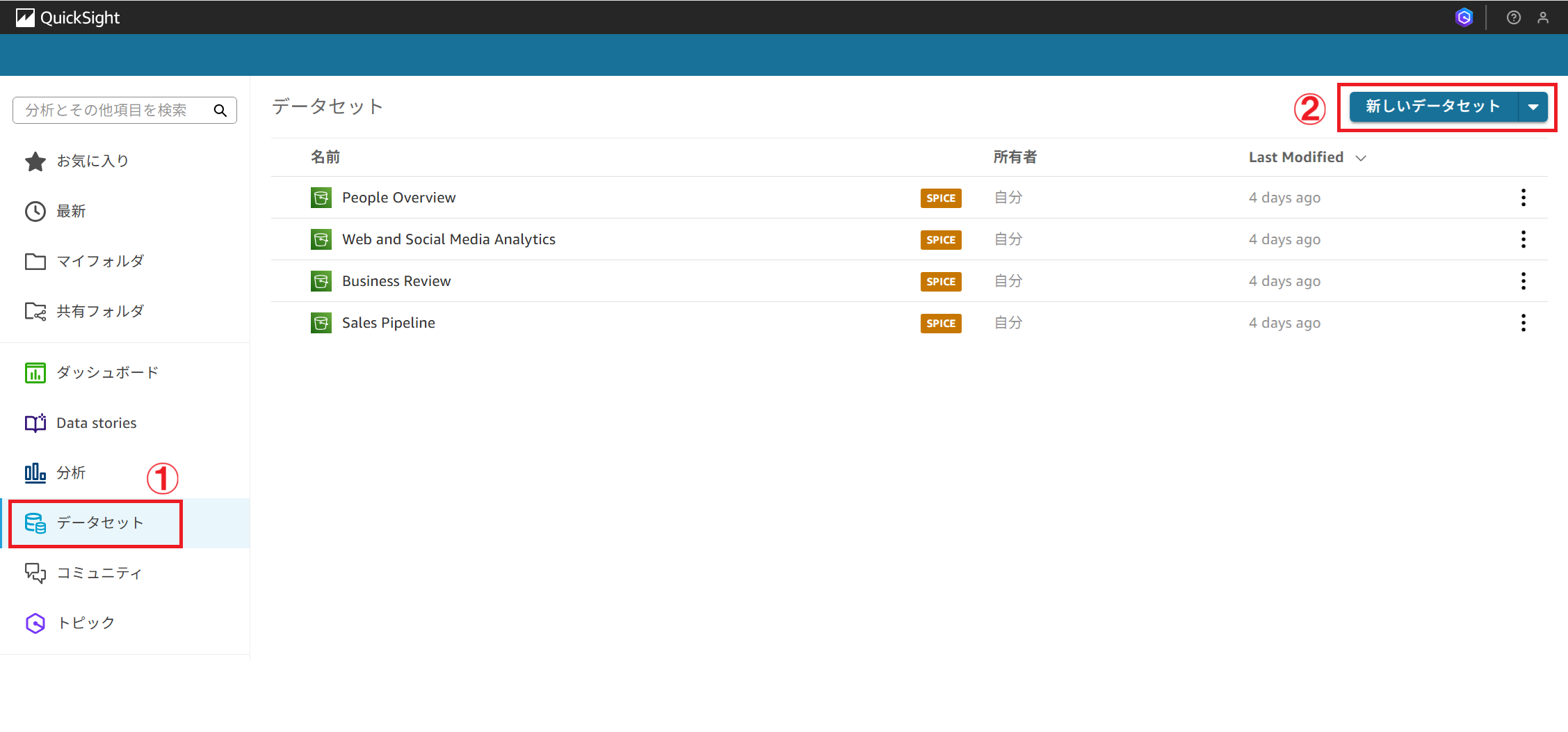This screenshot has width=1568, height=732.
Task: Click the 分析とその他項目を検索 search field
Action: 111,110
